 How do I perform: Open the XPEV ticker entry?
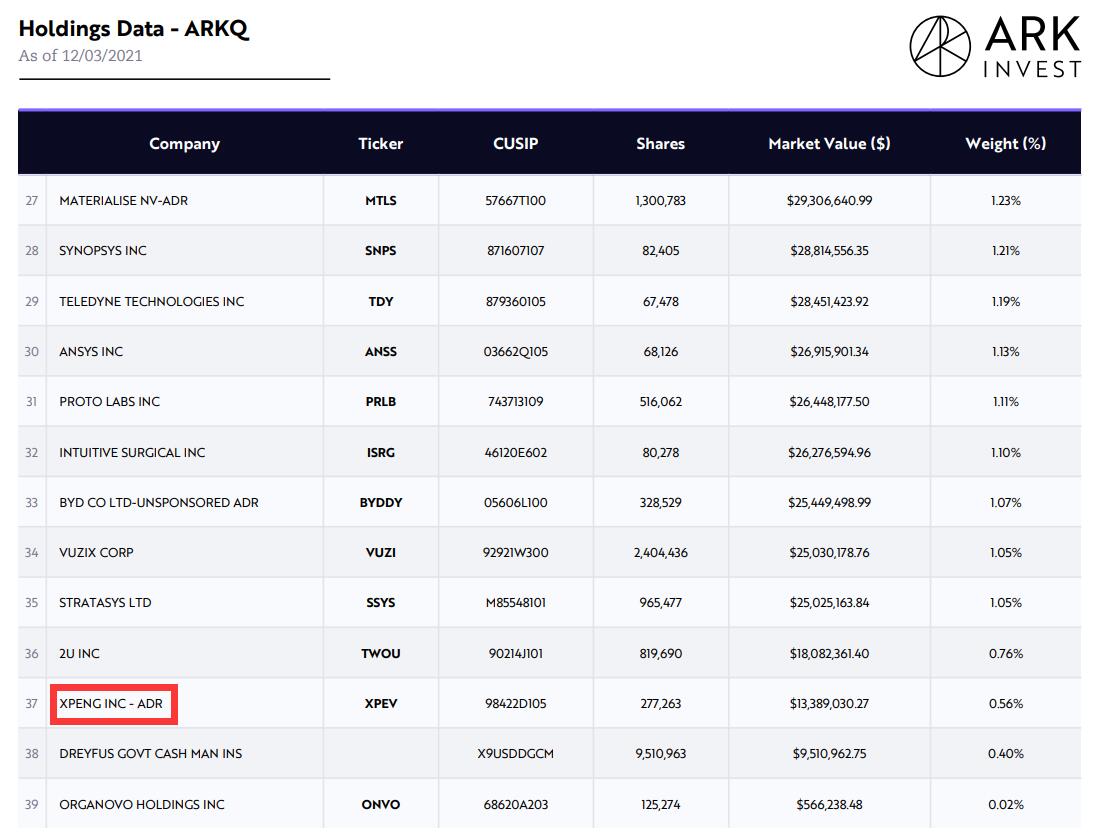point(380,703)
